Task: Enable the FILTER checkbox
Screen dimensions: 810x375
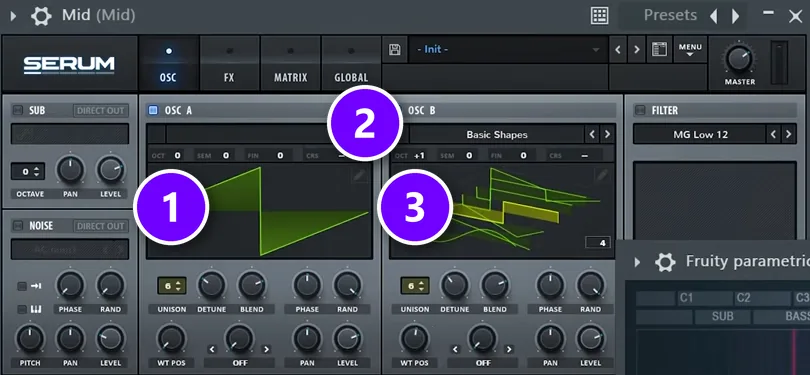Action: pyautogui.click(x=640, y=110)
